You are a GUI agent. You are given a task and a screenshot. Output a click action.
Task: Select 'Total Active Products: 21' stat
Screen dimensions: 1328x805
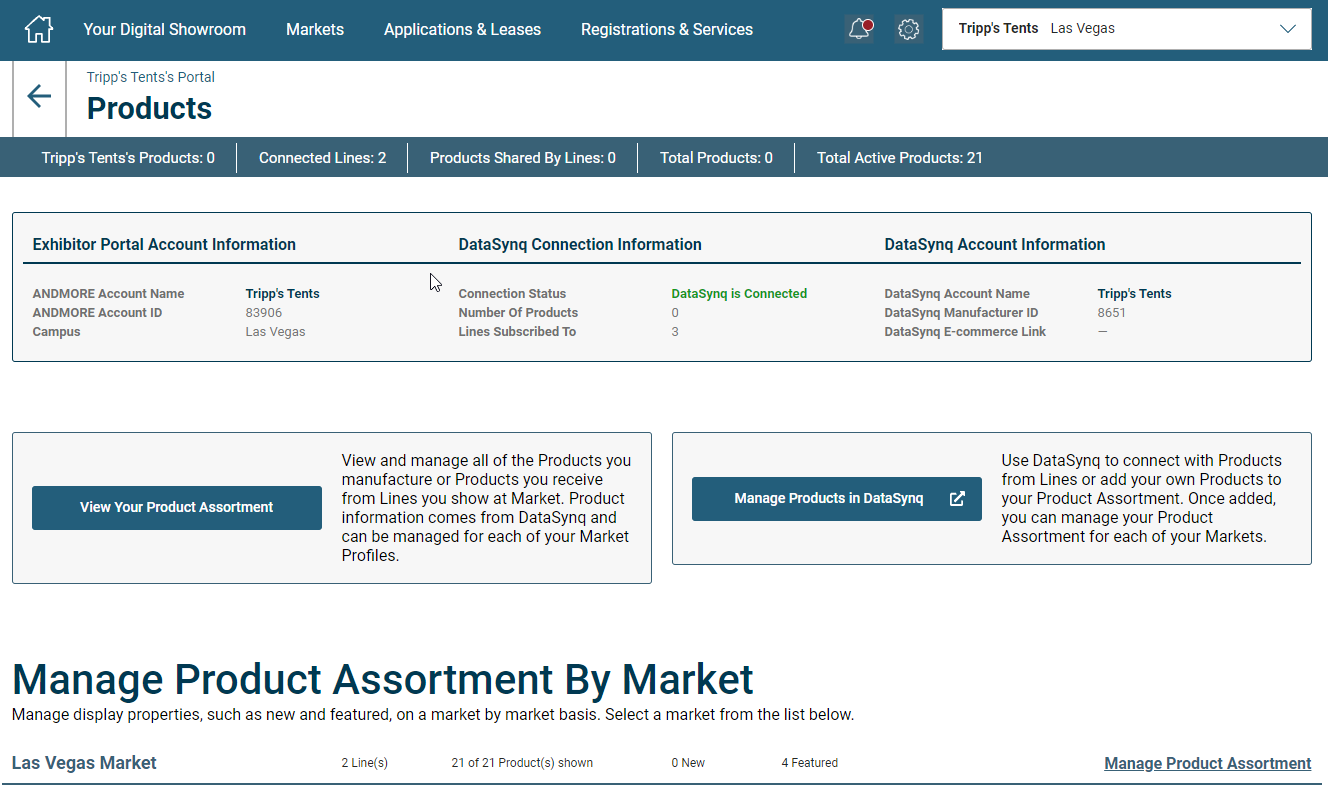(900, 158)
